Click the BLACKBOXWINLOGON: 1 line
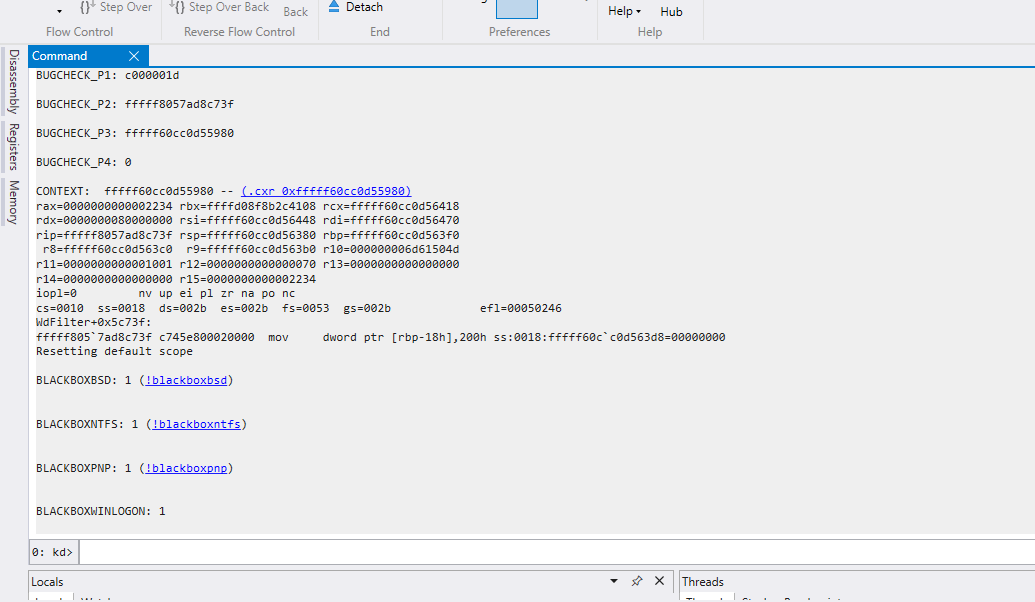The width and height of the screenshot is (1035, 602). click(x=101, y=512)
